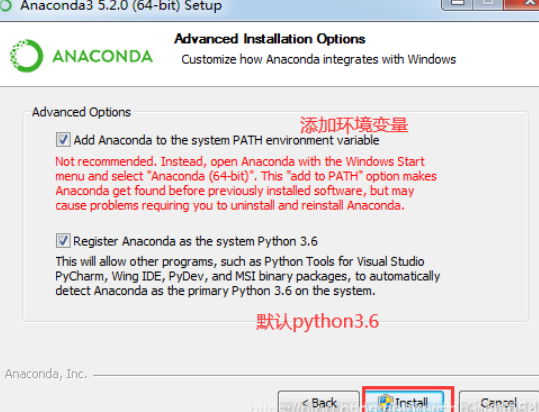This screenshot has width=539, height=412.
Task: Click 'Anaconda3 5.2.0 (64-bit) Setup' window title
Action: click(121, 5)
